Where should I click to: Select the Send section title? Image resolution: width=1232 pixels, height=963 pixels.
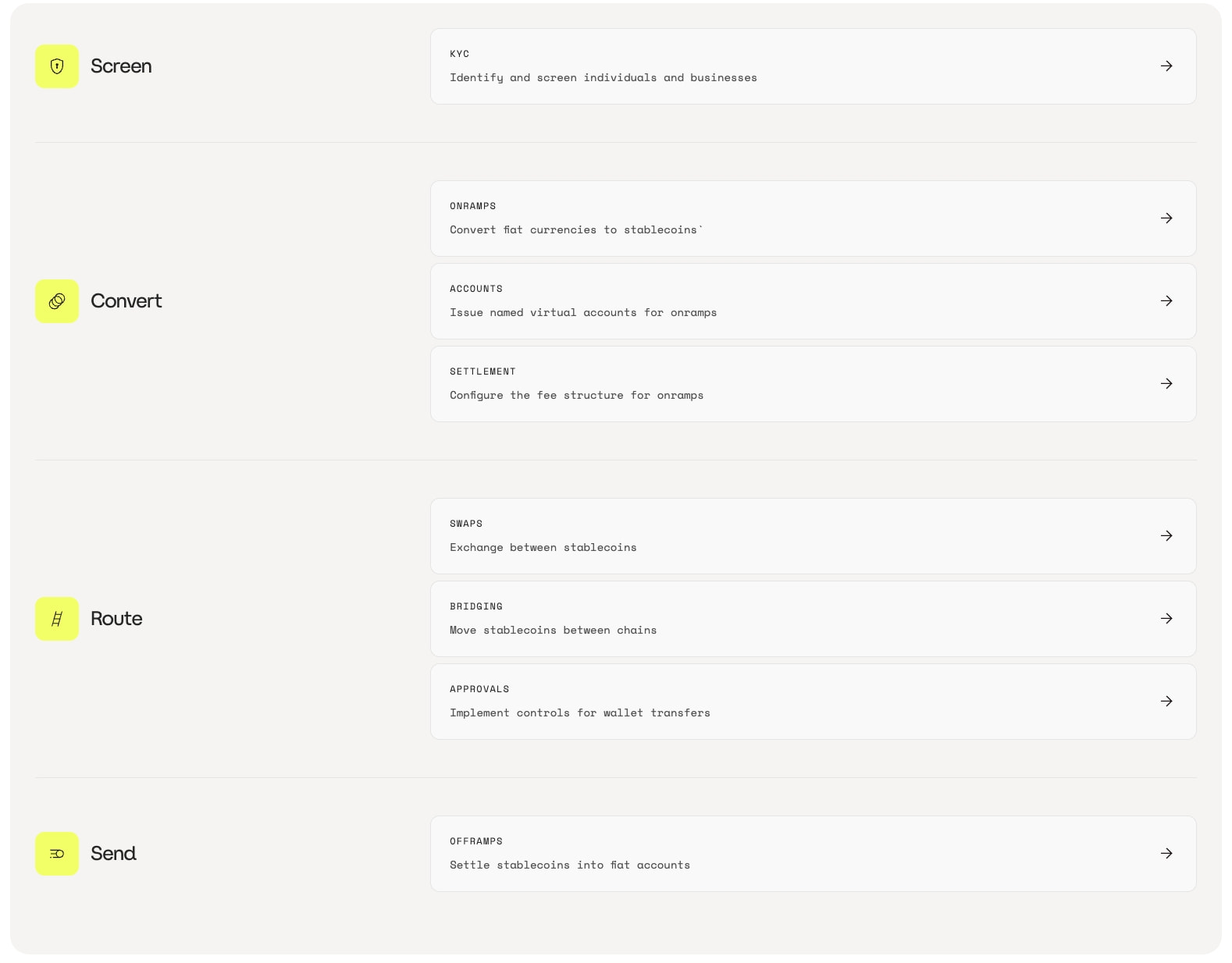[113, 854]
